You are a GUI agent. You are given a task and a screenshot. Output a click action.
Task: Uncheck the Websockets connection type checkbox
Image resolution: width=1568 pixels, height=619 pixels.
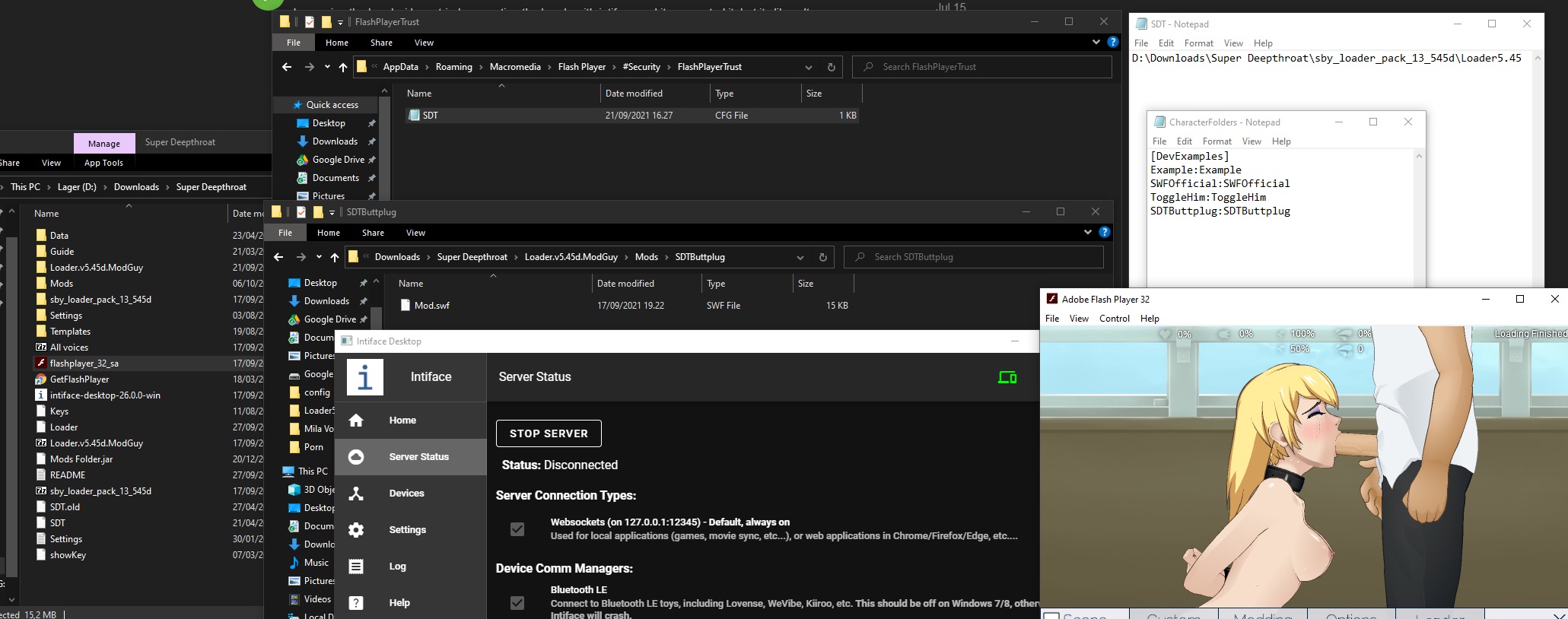point(517,529)
